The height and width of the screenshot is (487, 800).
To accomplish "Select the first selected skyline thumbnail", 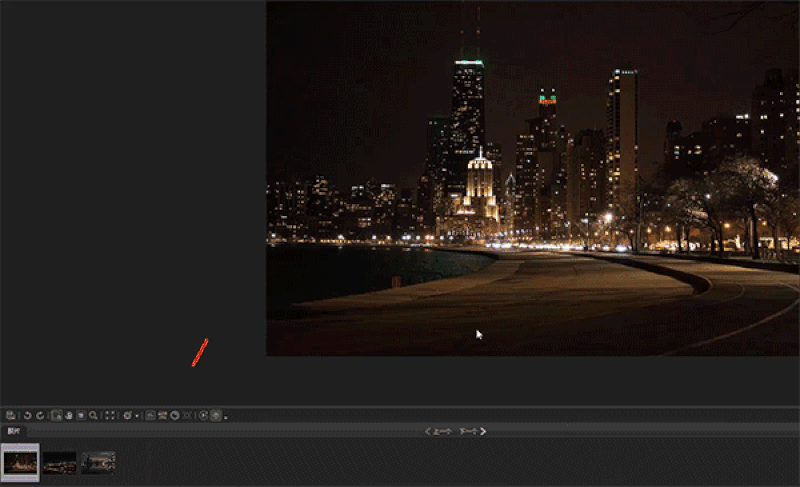I will 20,462.
